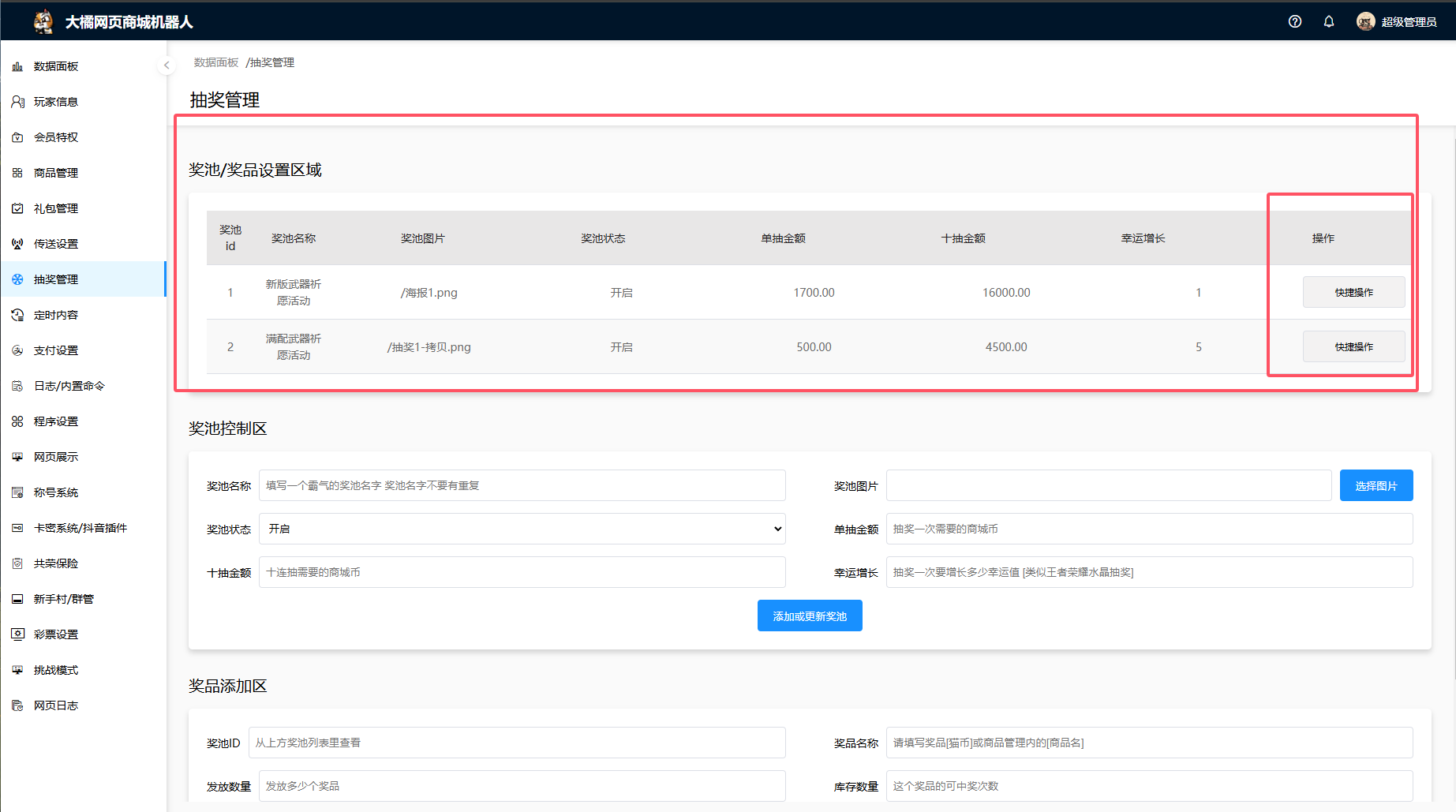Open the 彩票设置 menu item
Screen dimensions: 1456x812
pos(56,634)
